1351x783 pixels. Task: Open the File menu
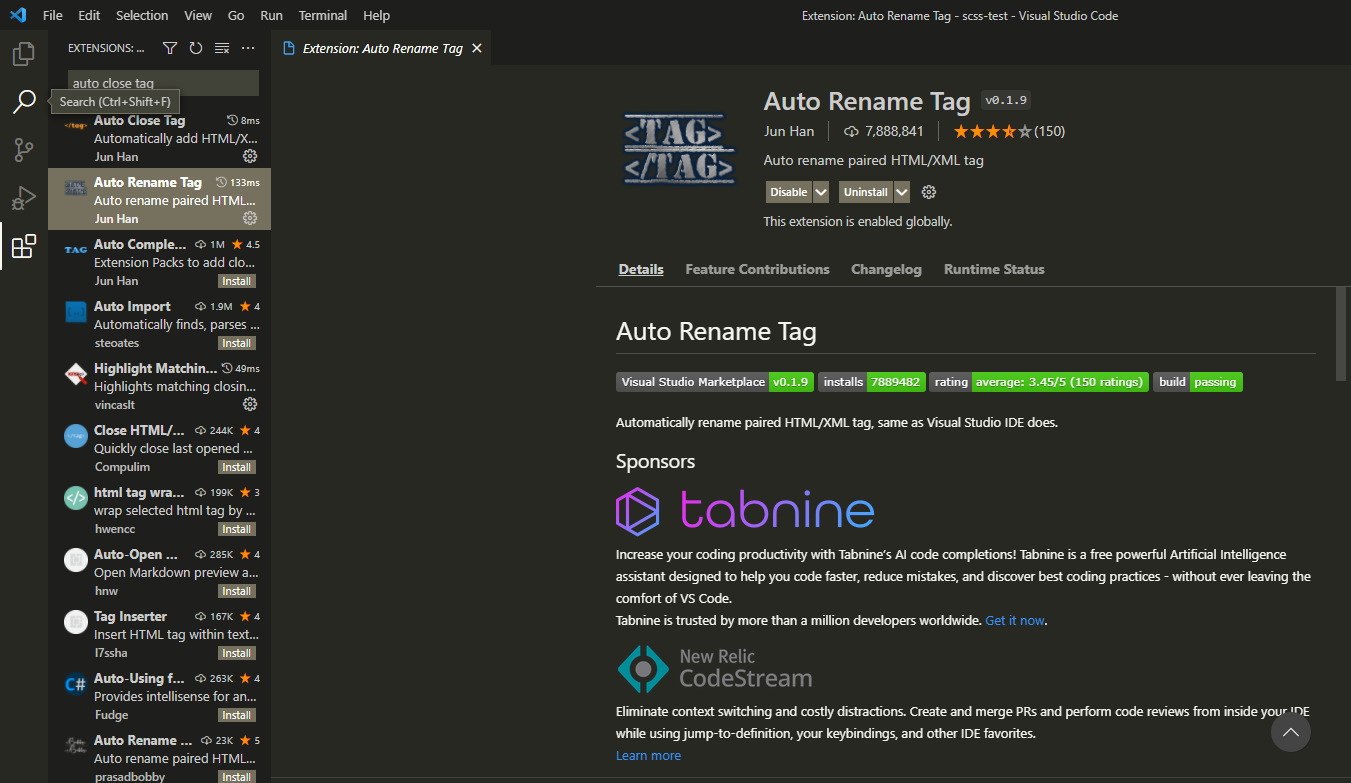pos(53,15)
